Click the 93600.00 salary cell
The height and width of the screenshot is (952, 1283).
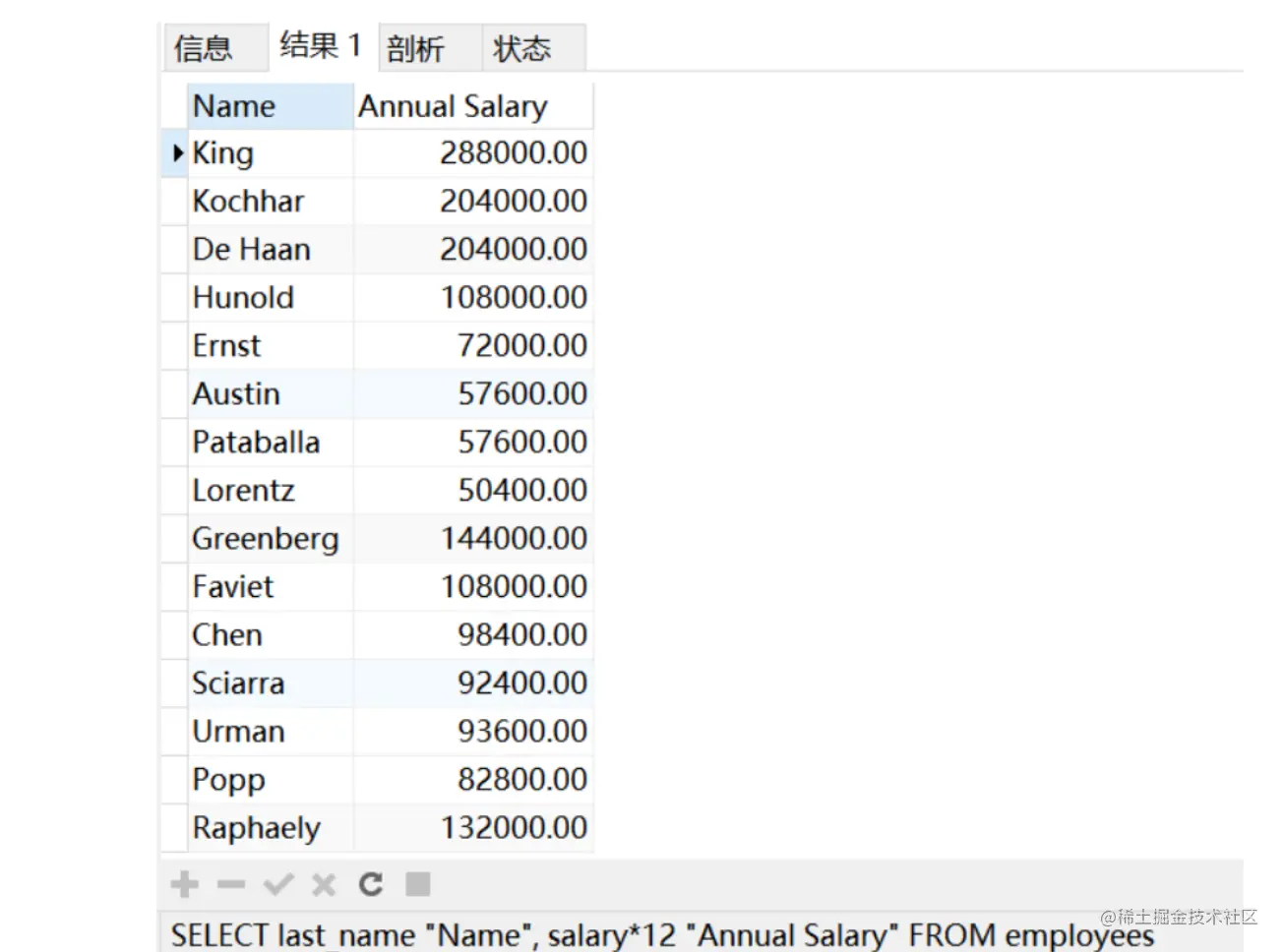click(473, 732)
